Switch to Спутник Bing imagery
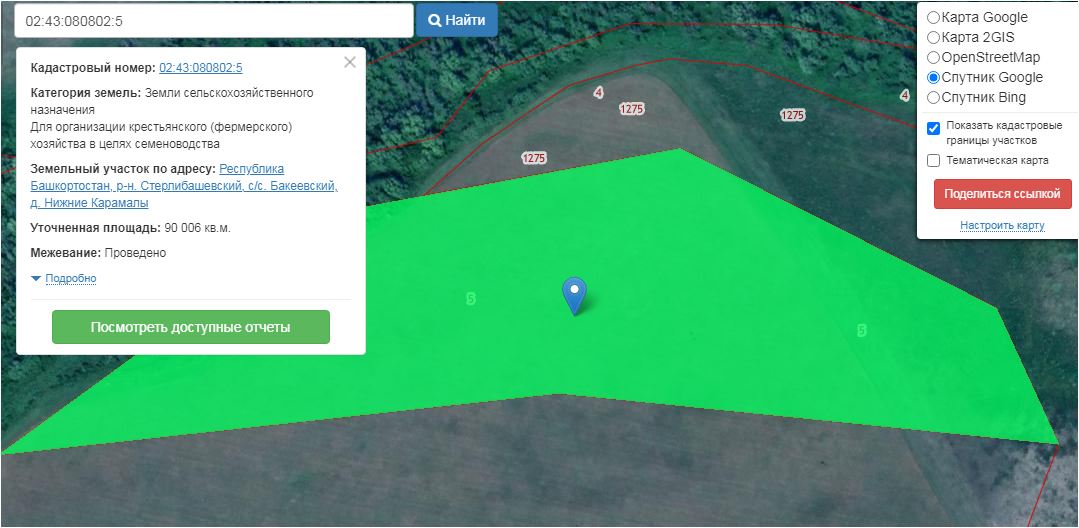This screenshot has width=1079, height=528. 933,97
